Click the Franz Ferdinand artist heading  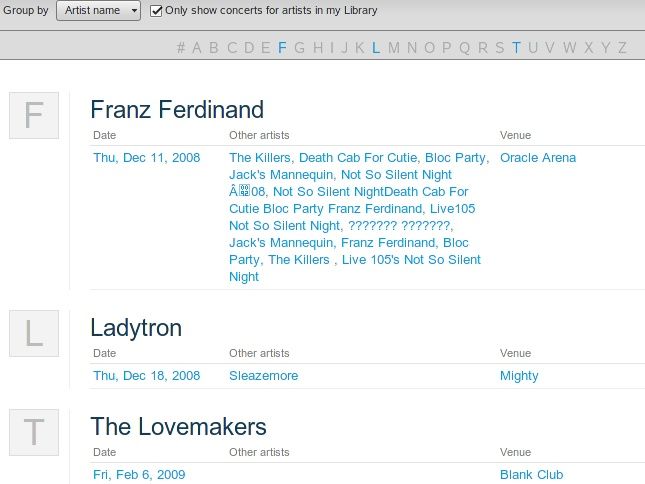(x=176, y=109)
